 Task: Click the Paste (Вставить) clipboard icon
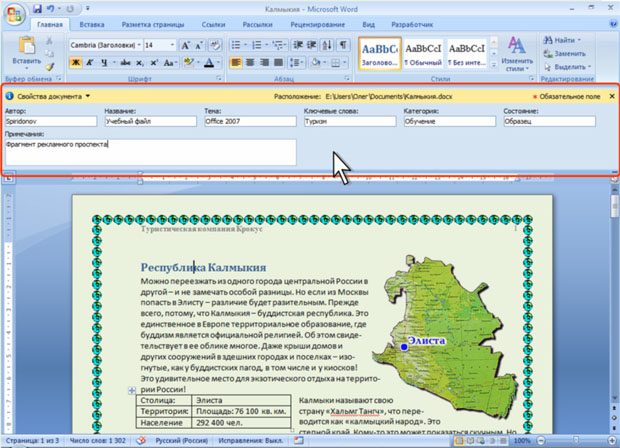[26, 45]
